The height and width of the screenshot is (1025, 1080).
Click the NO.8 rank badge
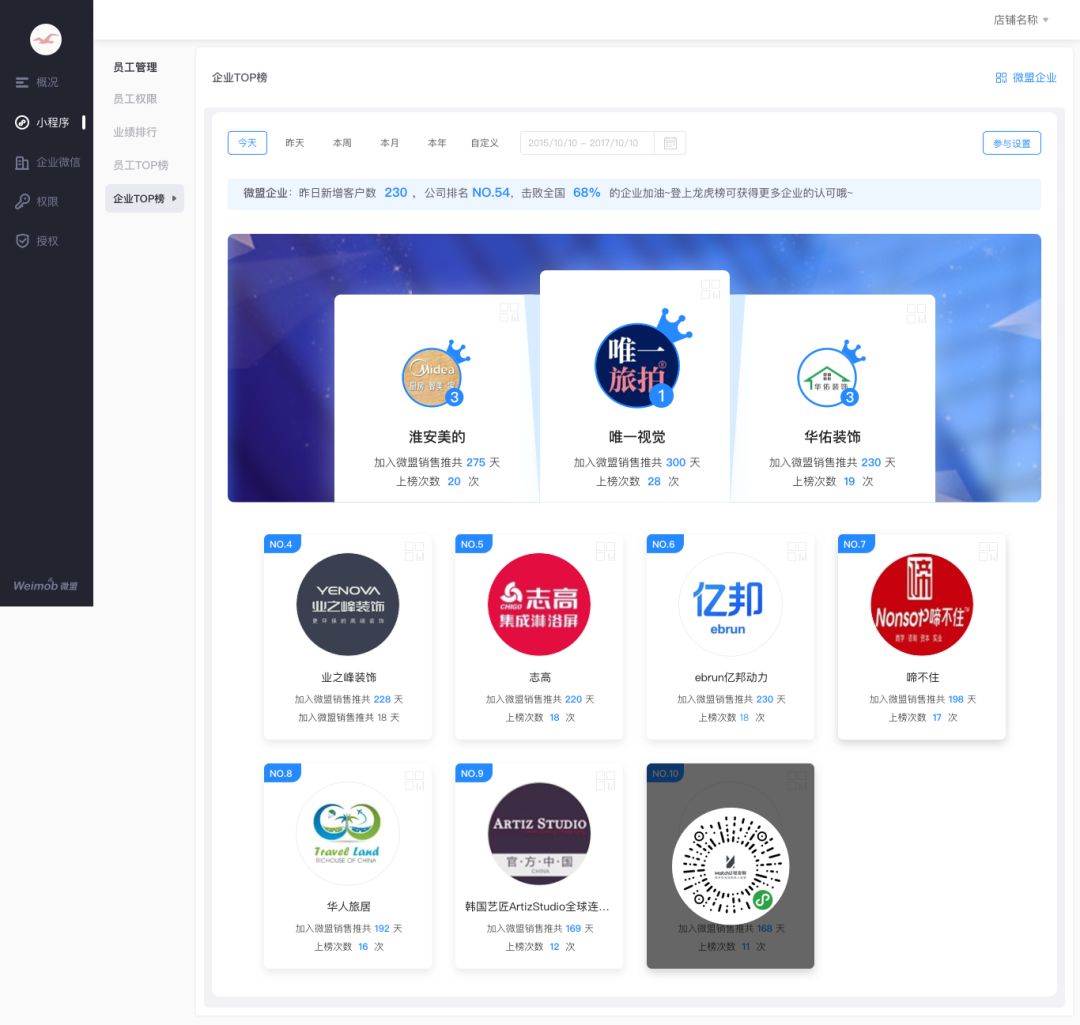281,774
